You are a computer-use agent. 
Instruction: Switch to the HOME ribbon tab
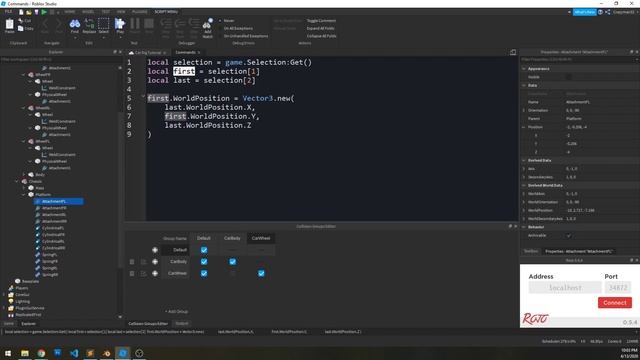tap(70, 12)
